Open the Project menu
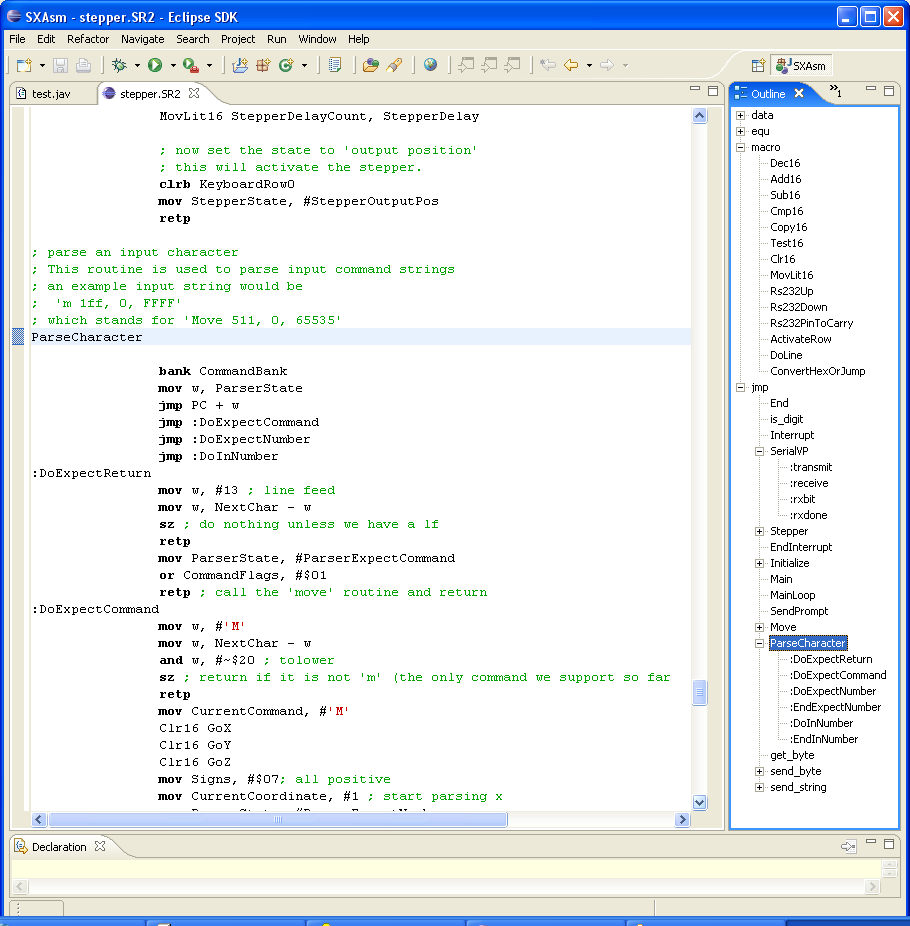 click(238, 39)
